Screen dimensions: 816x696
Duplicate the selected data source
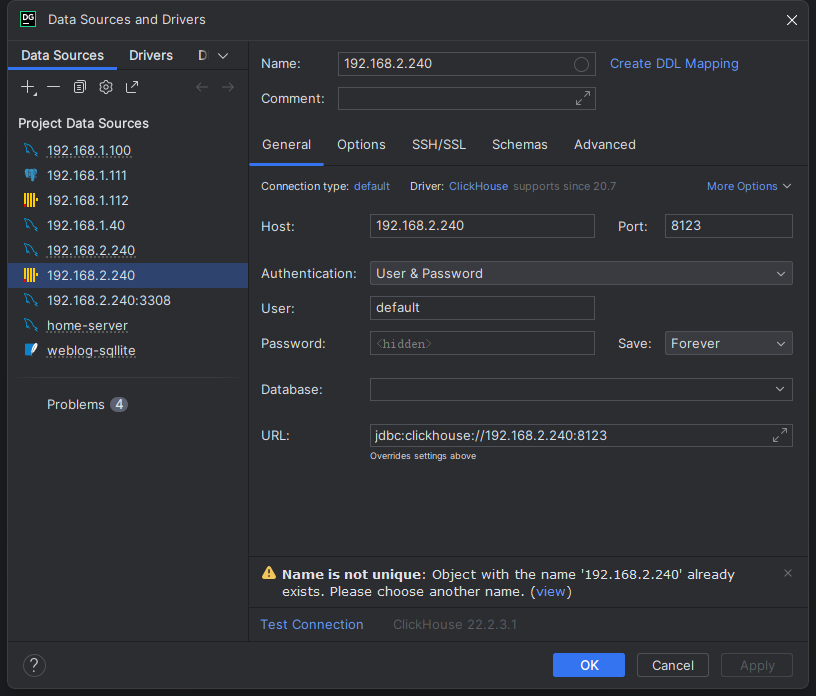[80, 87]
